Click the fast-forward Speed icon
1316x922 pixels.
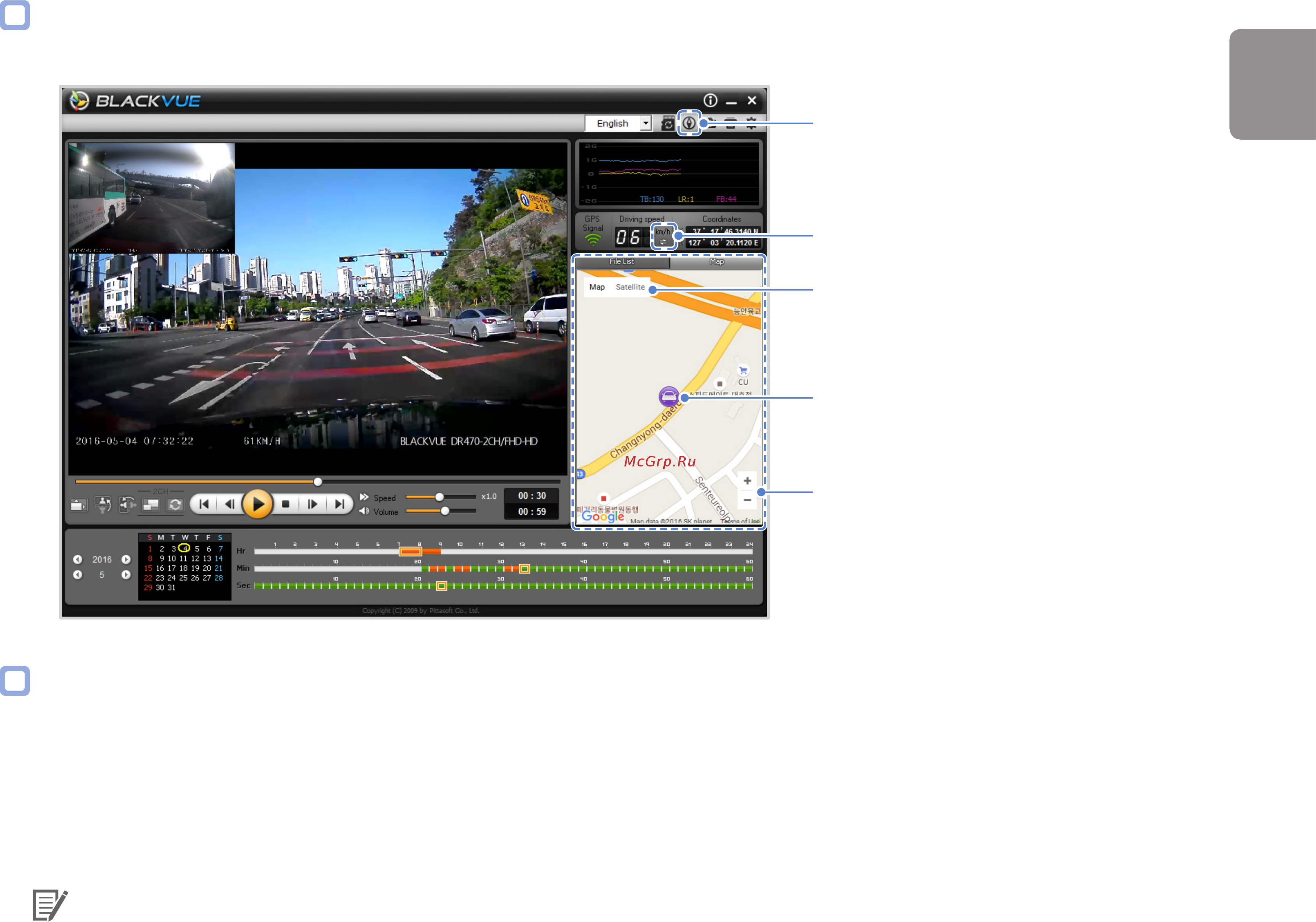pyautogui.click(x=364, y=497)
